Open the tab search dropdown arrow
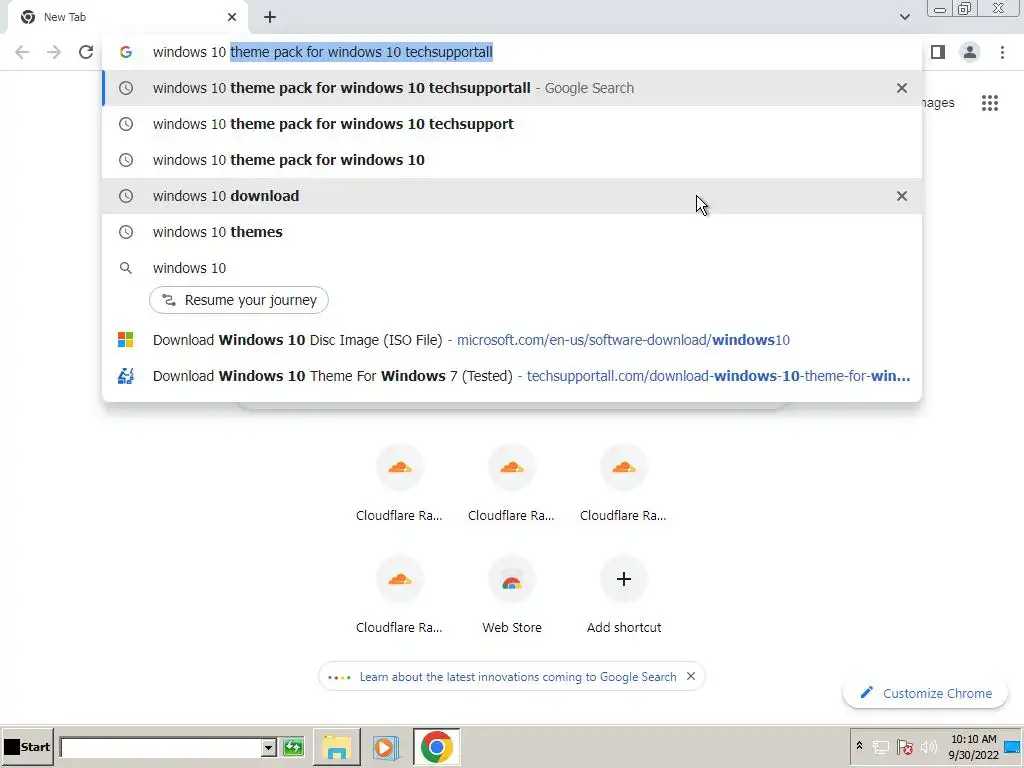Viewport: 1024px width, 768px height. tap(904, 17)
